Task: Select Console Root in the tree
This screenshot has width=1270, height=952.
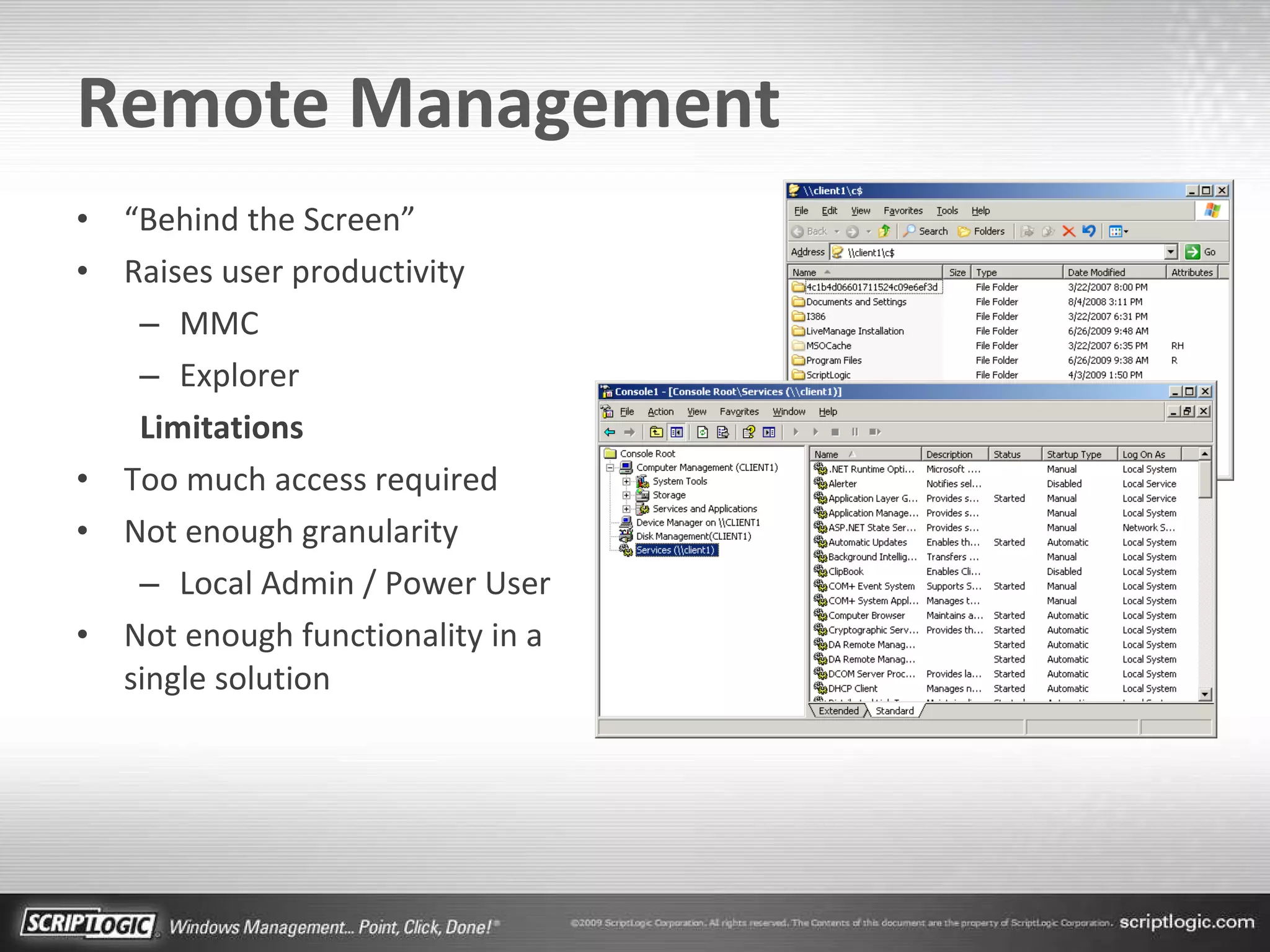Action: coord(647,454)
